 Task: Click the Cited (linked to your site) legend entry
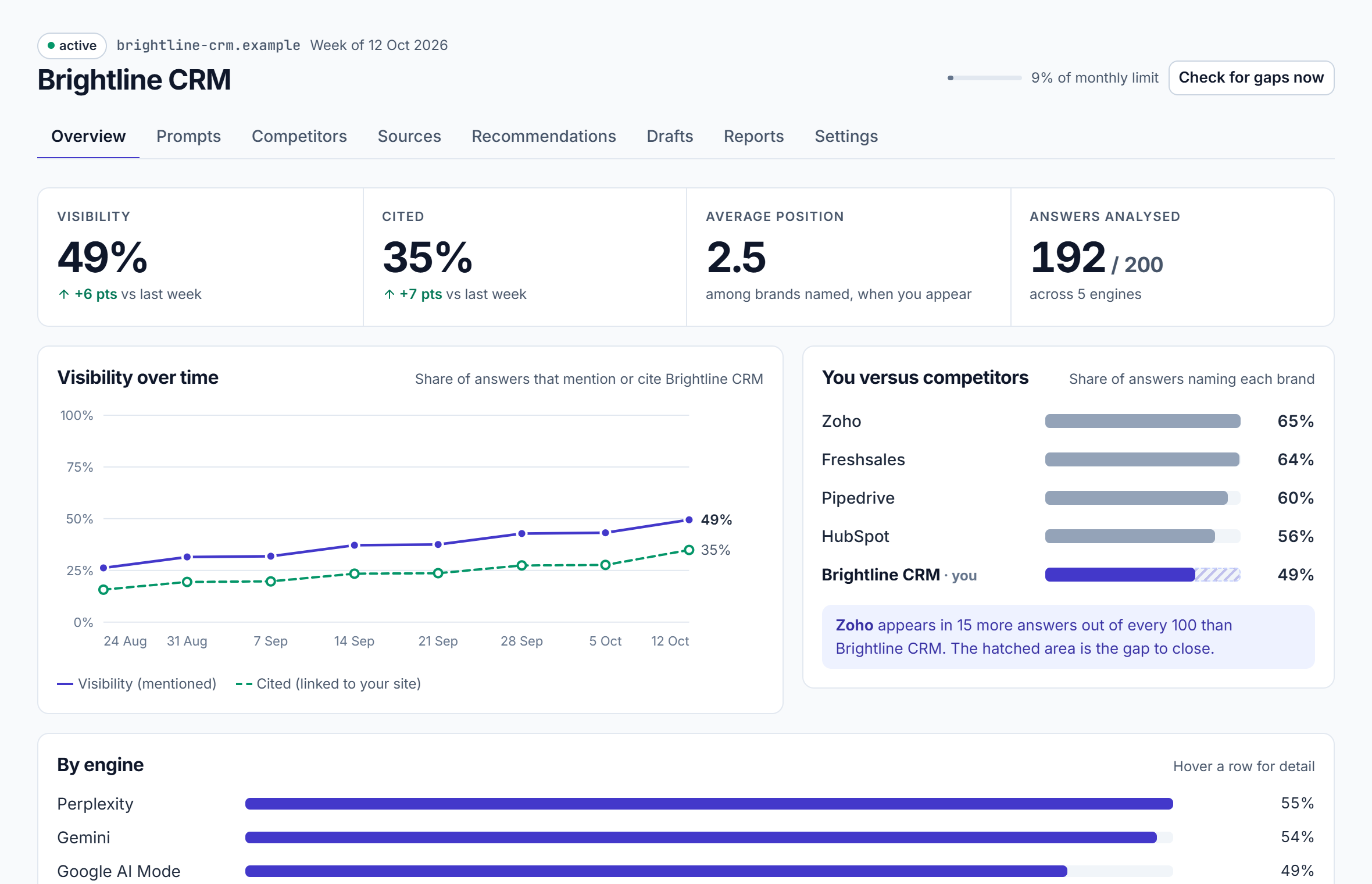[328, 684]
